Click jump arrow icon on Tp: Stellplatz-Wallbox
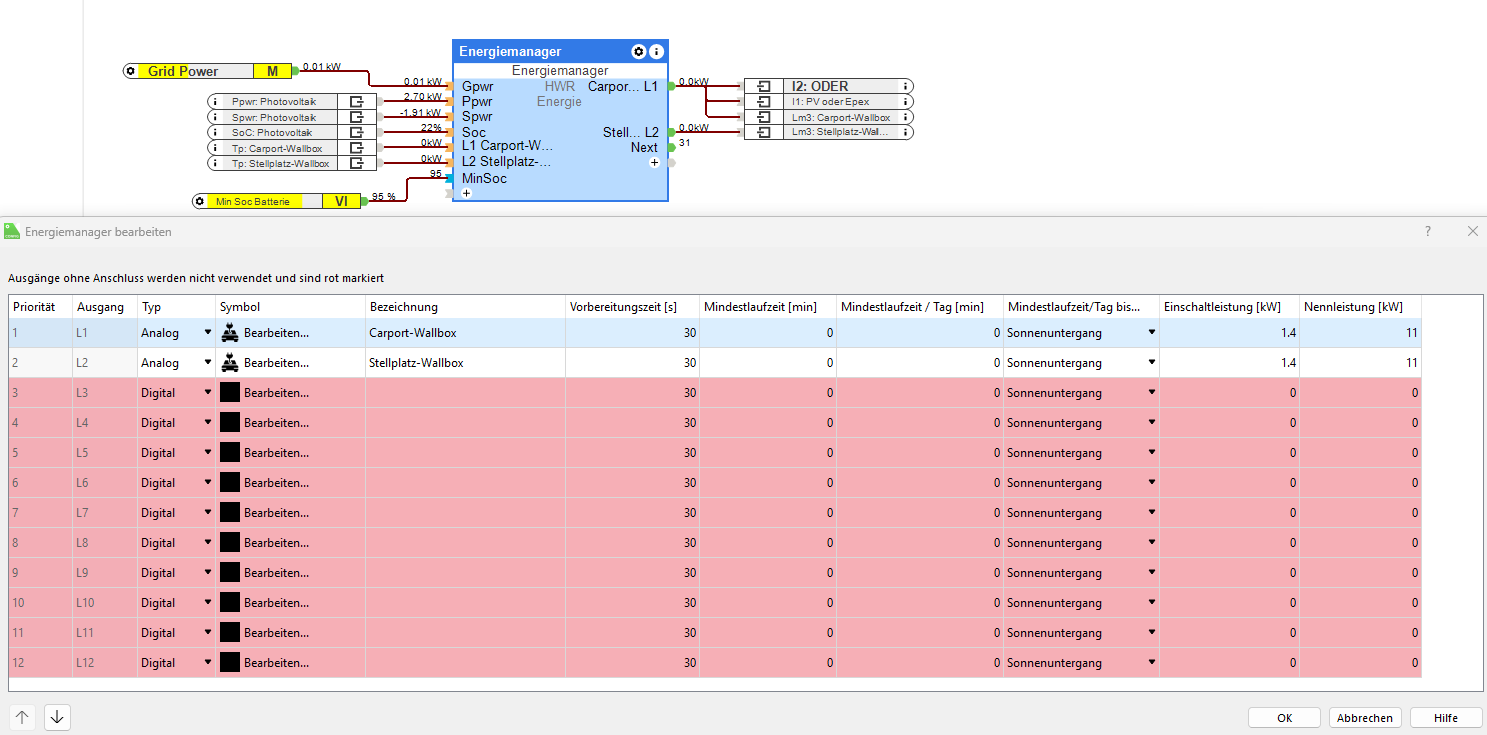Image resolution: width=1487 pixels, height=735 pixels. (356, 163)
